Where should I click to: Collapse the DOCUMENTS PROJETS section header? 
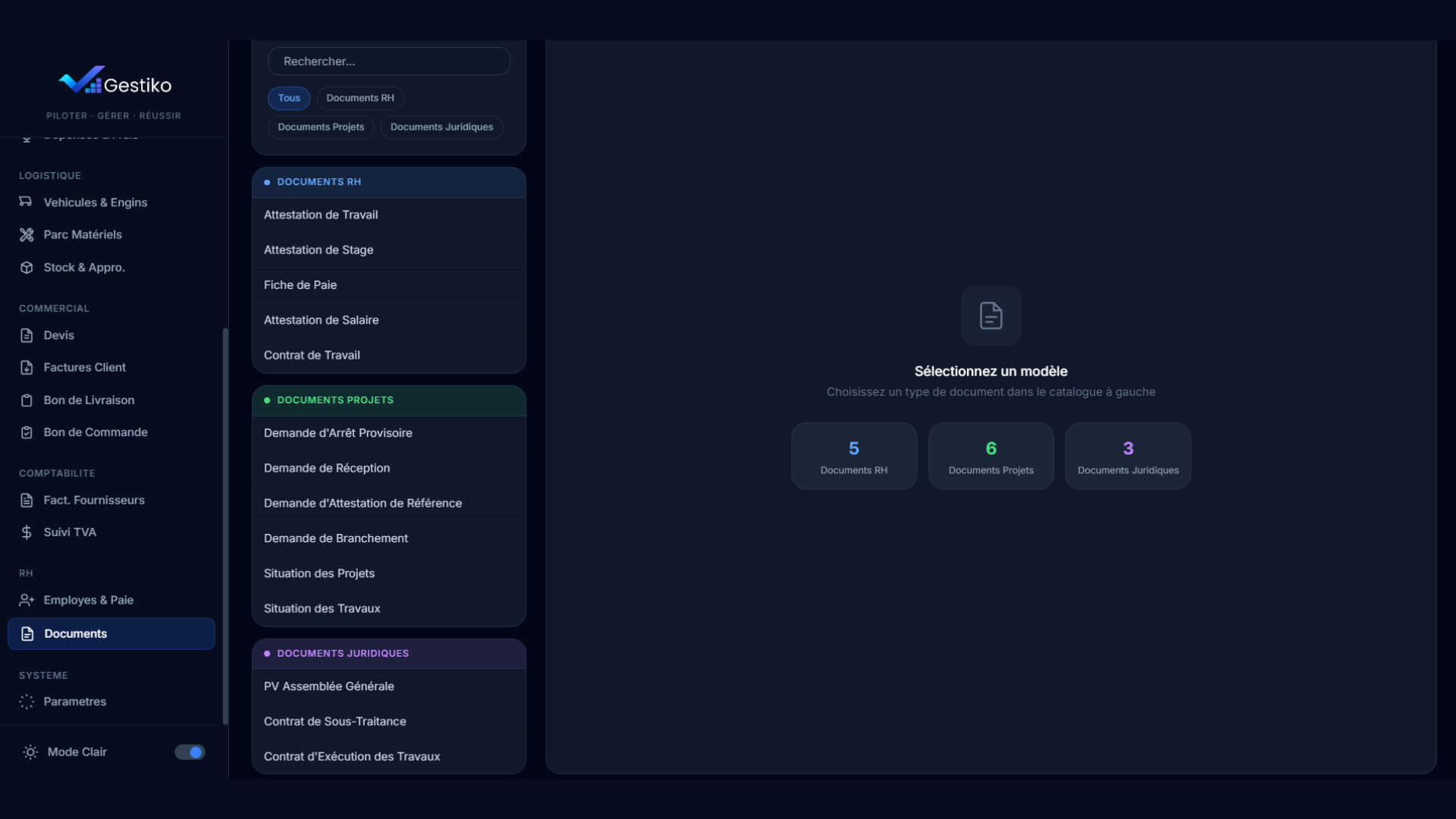(x=388, y=400)
